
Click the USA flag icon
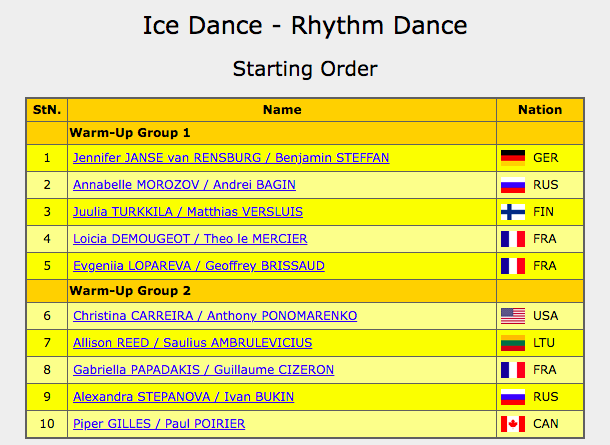coord(513,316)
